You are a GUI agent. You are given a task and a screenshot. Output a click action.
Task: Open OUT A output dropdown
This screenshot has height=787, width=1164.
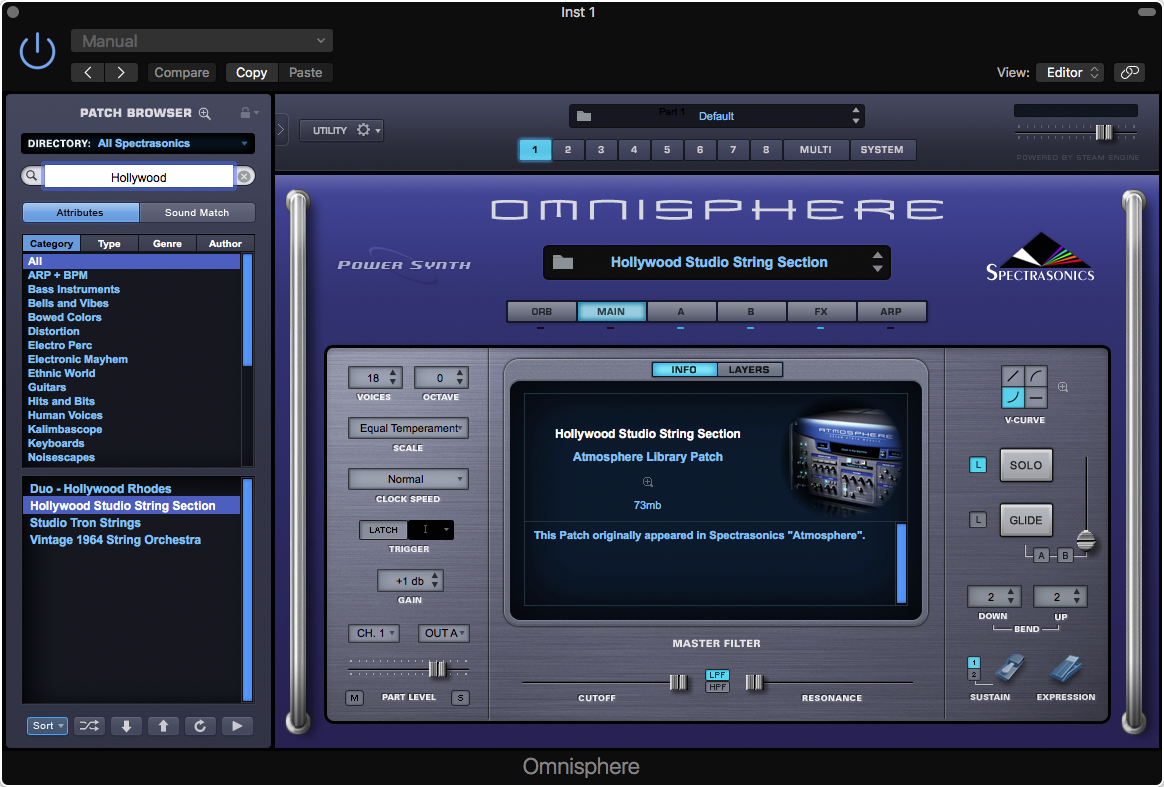coord(443,633)
